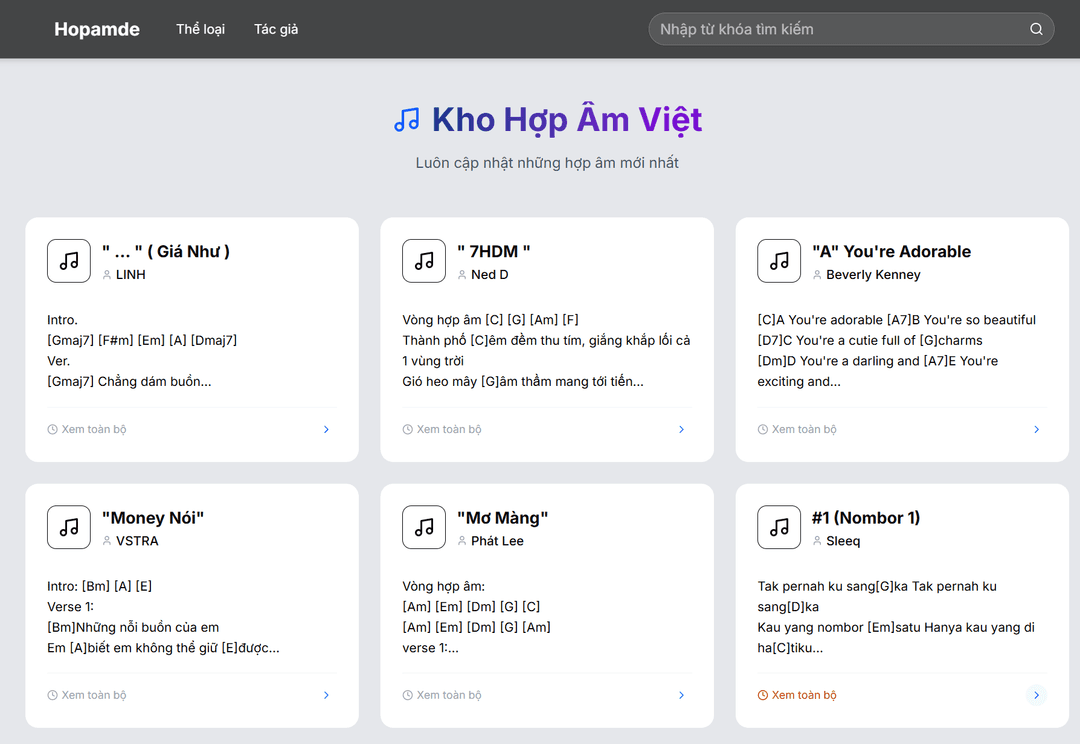This screenshot has width=1080, height=744.
Task: Expand the #1 (Nombor 1) card via its chevron
Action: 1036,694
